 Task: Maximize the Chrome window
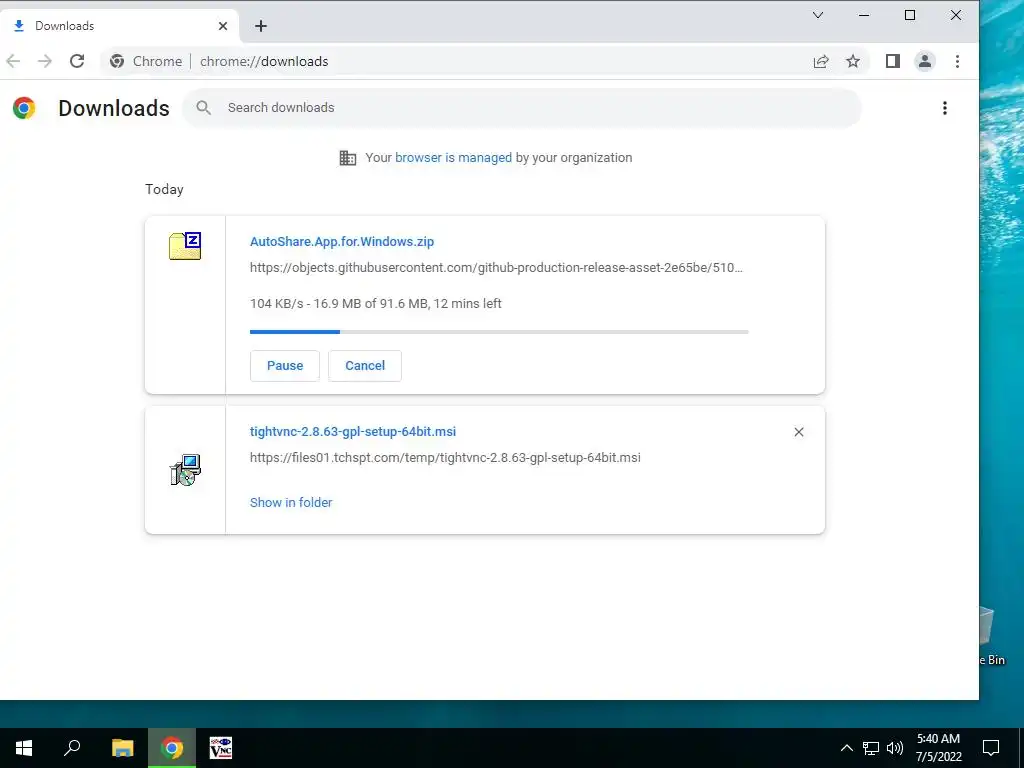pyautogui.click(x=910, y=15)
